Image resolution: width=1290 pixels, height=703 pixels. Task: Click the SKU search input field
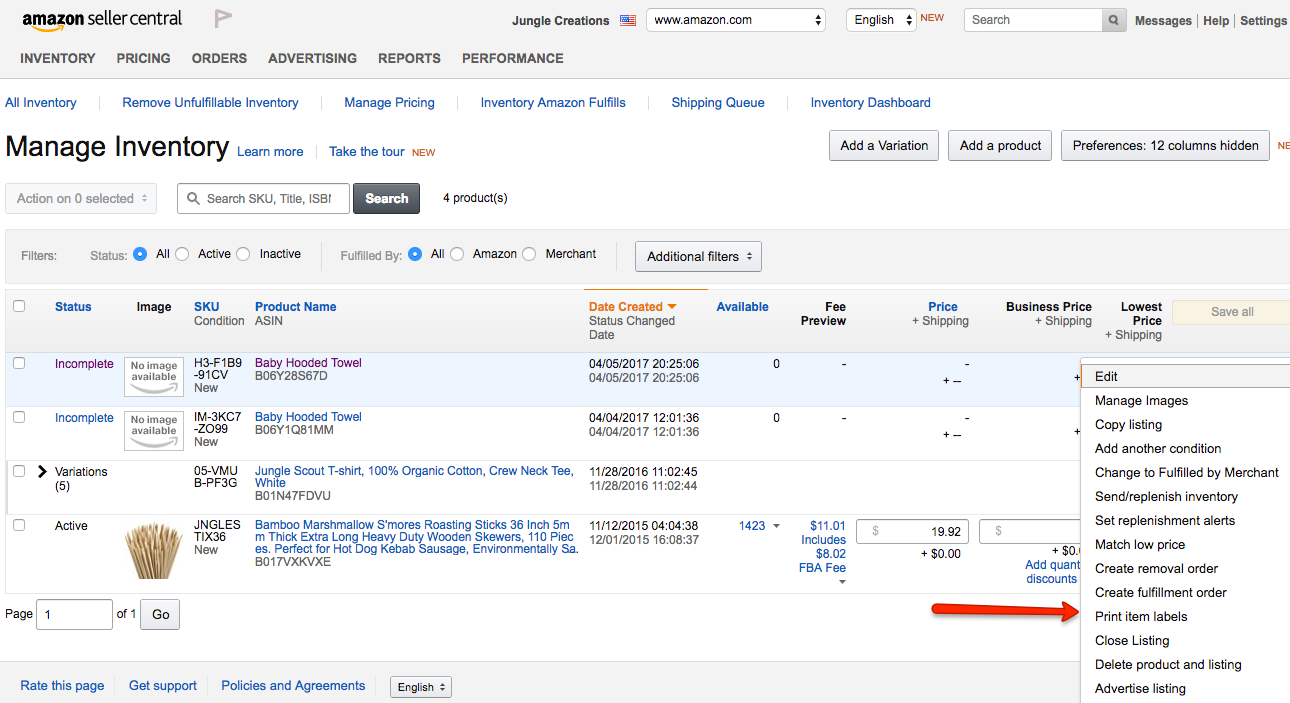(266, 198)
